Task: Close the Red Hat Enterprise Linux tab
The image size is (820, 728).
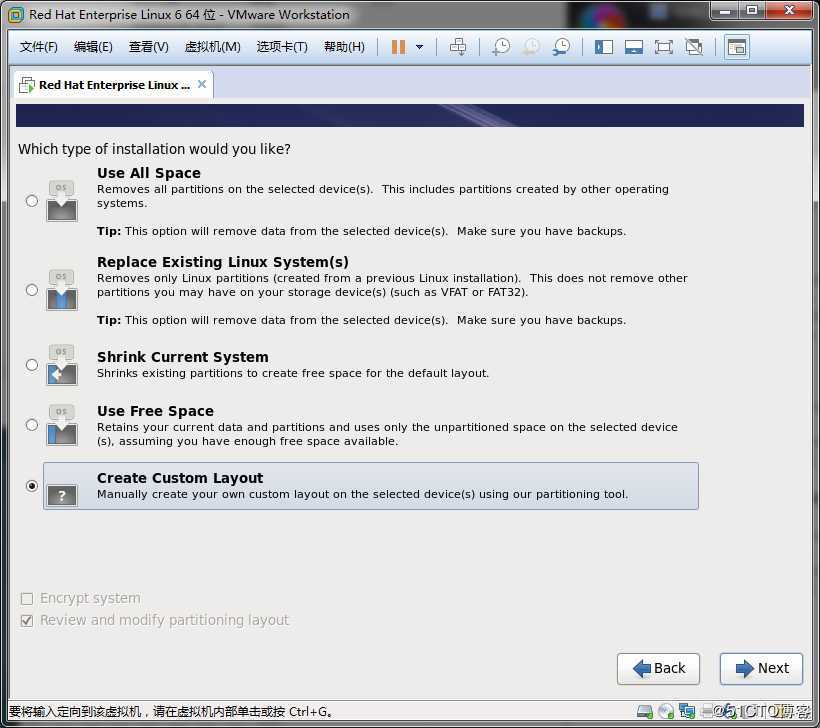Action: tap(202, 84)
